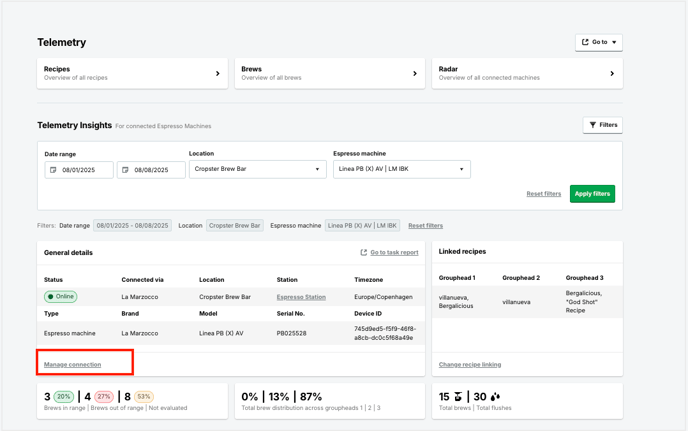This screenshot has height=431, width=688.
Task: Click the external-link icon in the Go to button
Action: [585, 42]
